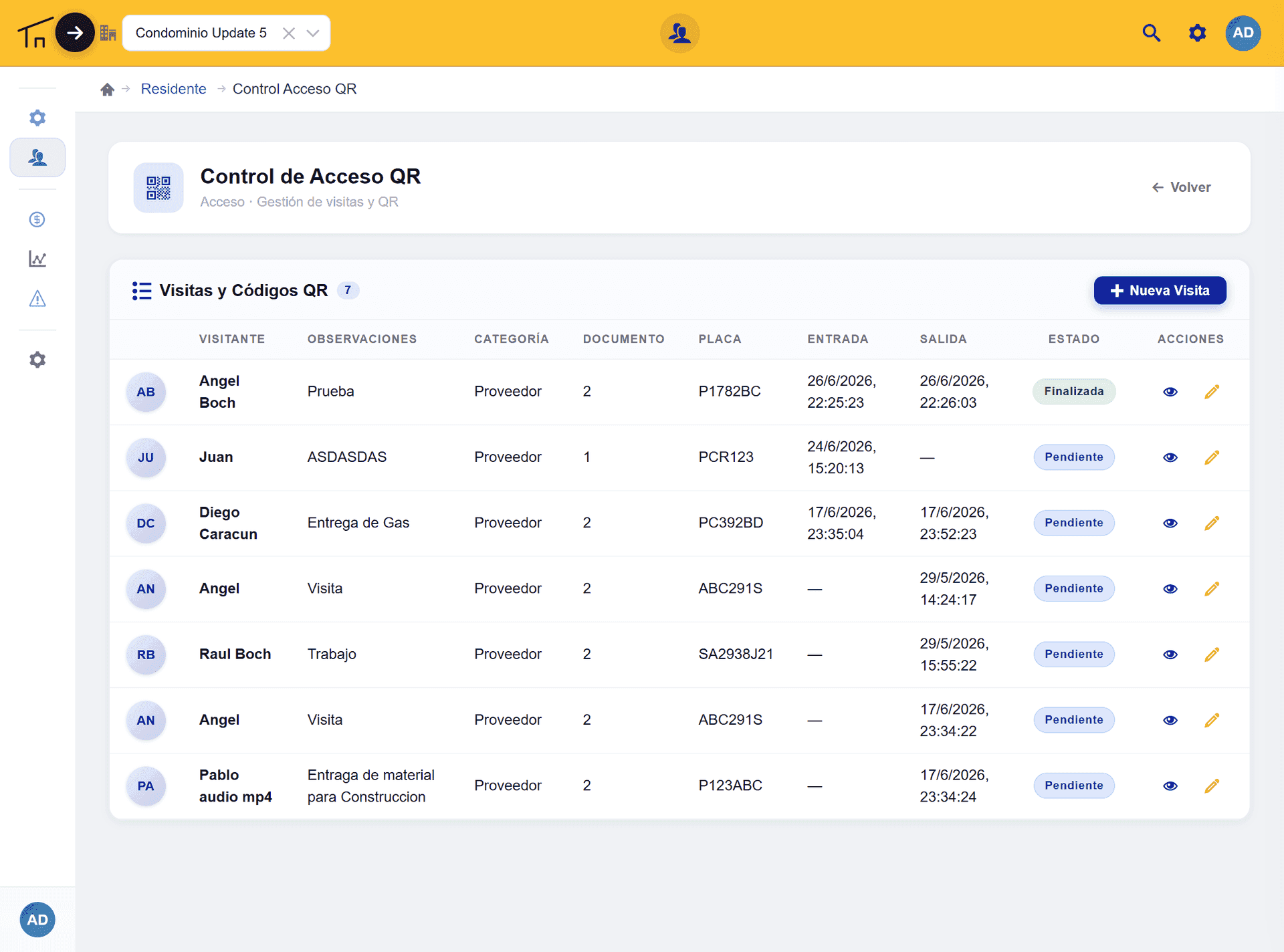1284x952 pixels.
Task: View details of Pablo audio mp4 visit
Action: click(x=1170, y=786)
